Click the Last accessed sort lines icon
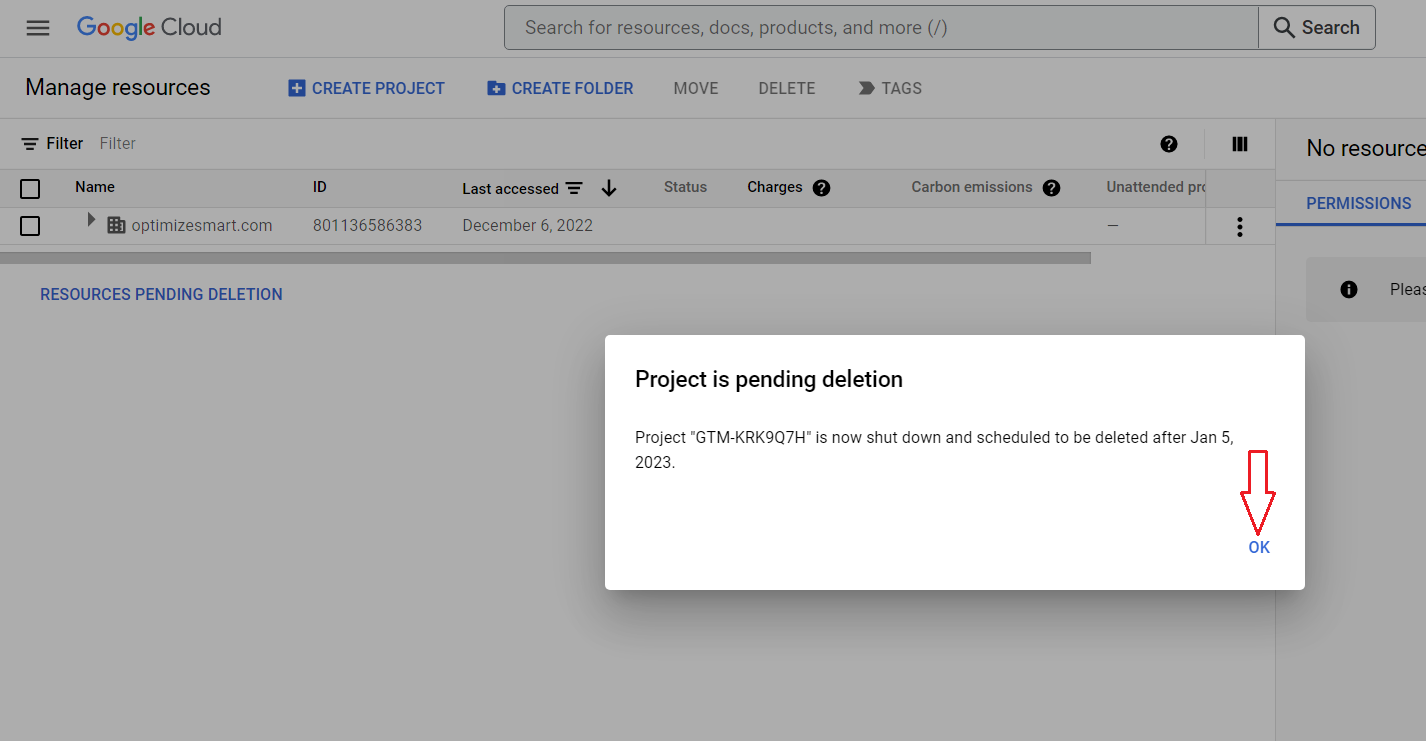Image resolution: width=1426 pixels, height=741 pixels. click(x=574, y=188)
